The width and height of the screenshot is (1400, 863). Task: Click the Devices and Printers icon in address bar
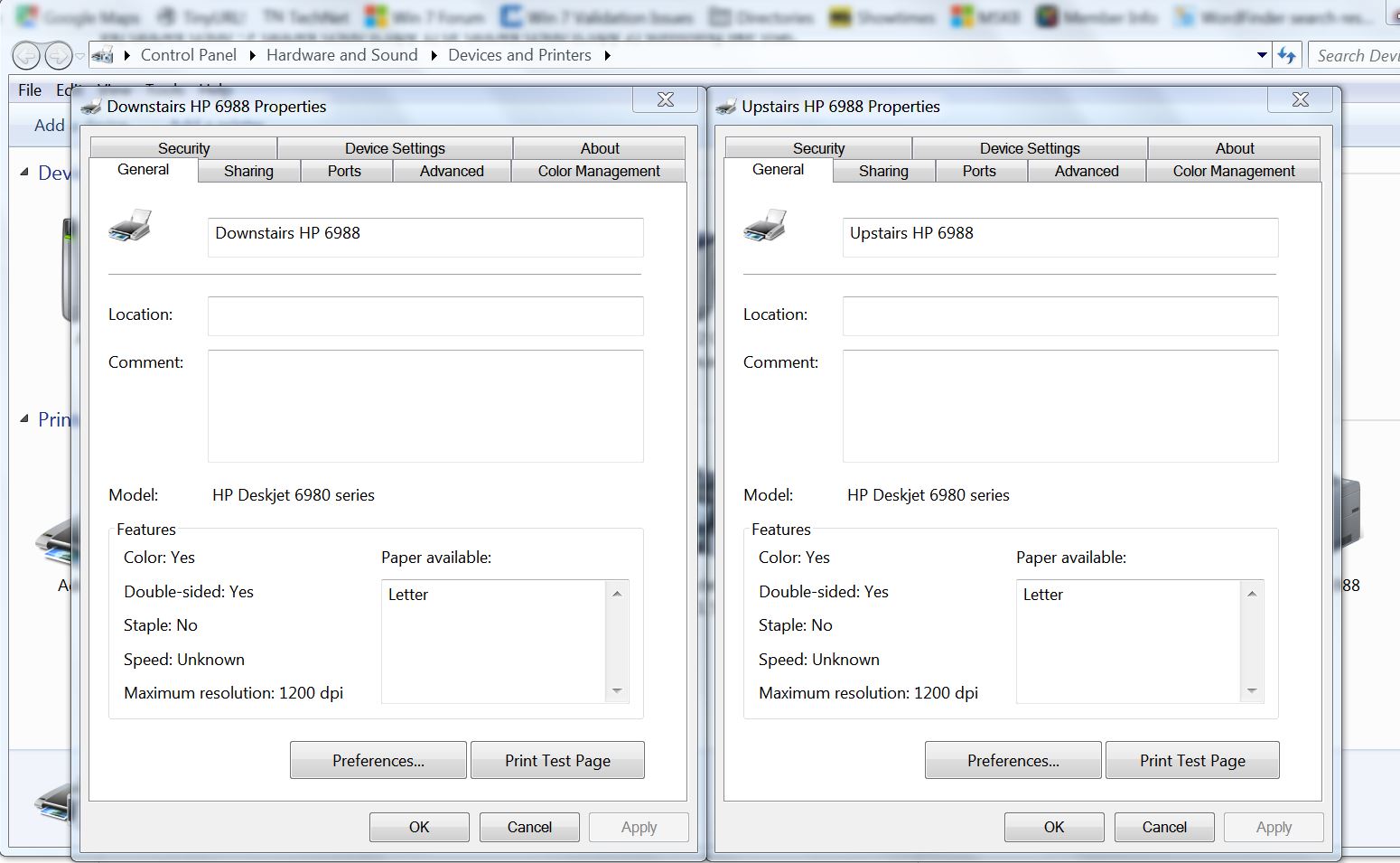coord(103,56)
